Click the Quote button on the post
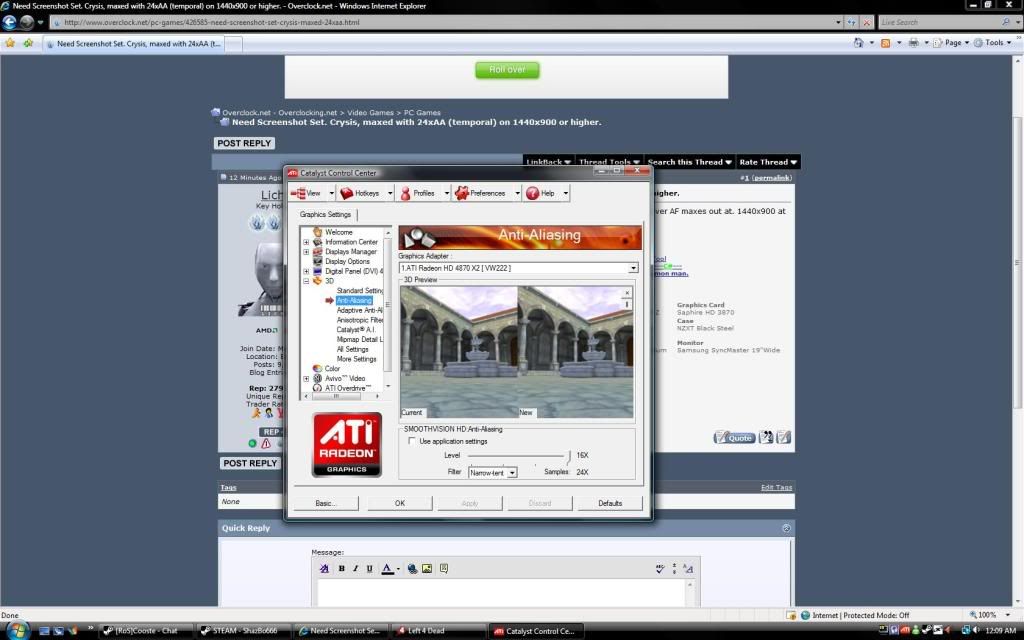This screenshot has height=640, width=1024. tap(735, 438)
